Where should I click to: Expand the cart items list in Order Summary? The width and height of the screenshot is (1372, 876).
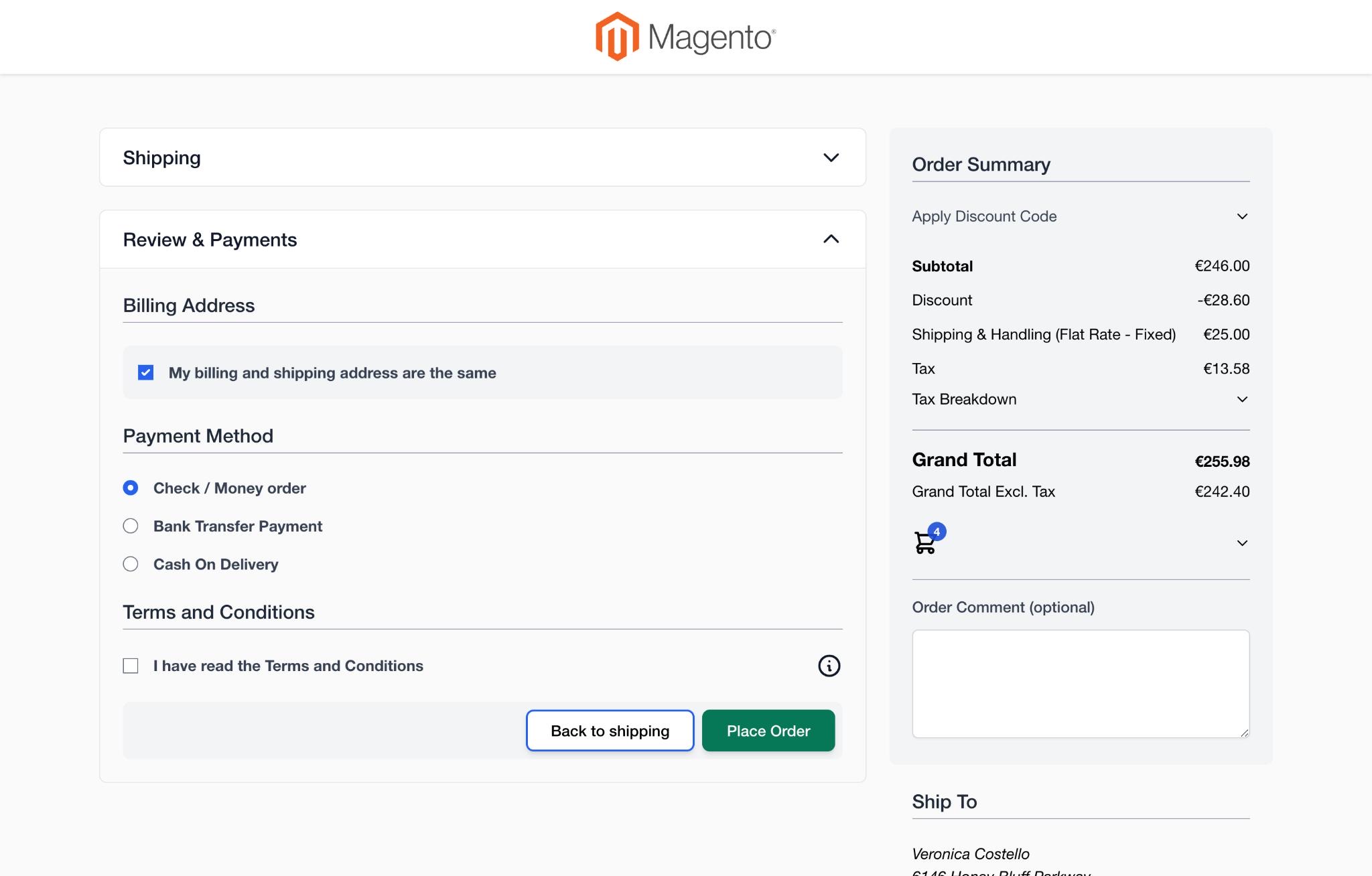1243,542
